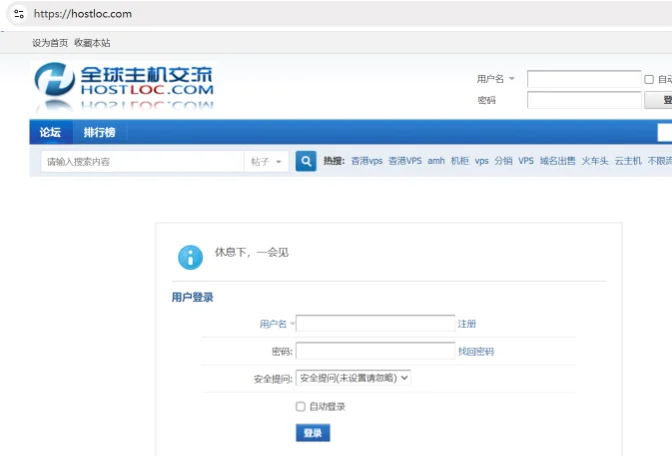Click hot search 香港VPS uppercase link

pyautogui.click(x=405, y=161)
